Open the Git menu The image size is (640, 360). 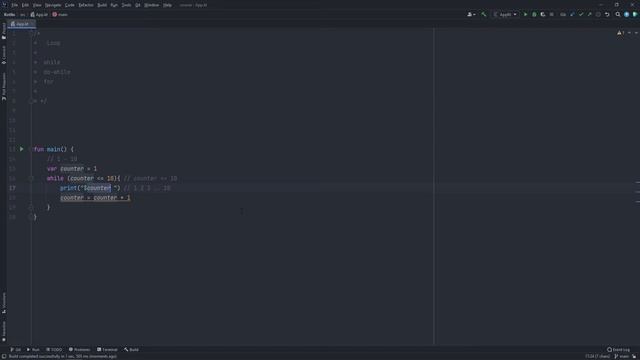tap(138, 5)
